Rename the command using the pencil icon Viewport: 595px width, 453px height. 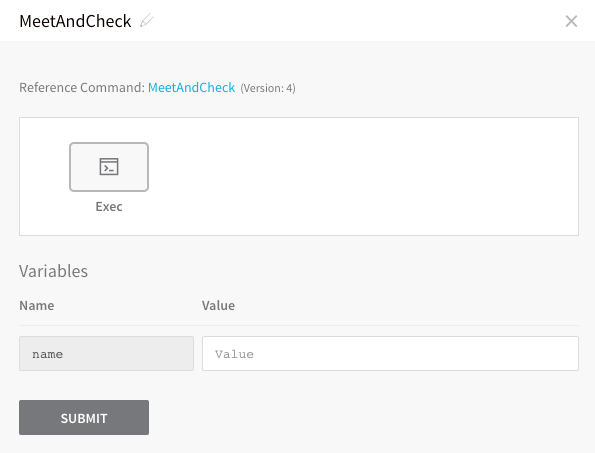tap(147, 20)
